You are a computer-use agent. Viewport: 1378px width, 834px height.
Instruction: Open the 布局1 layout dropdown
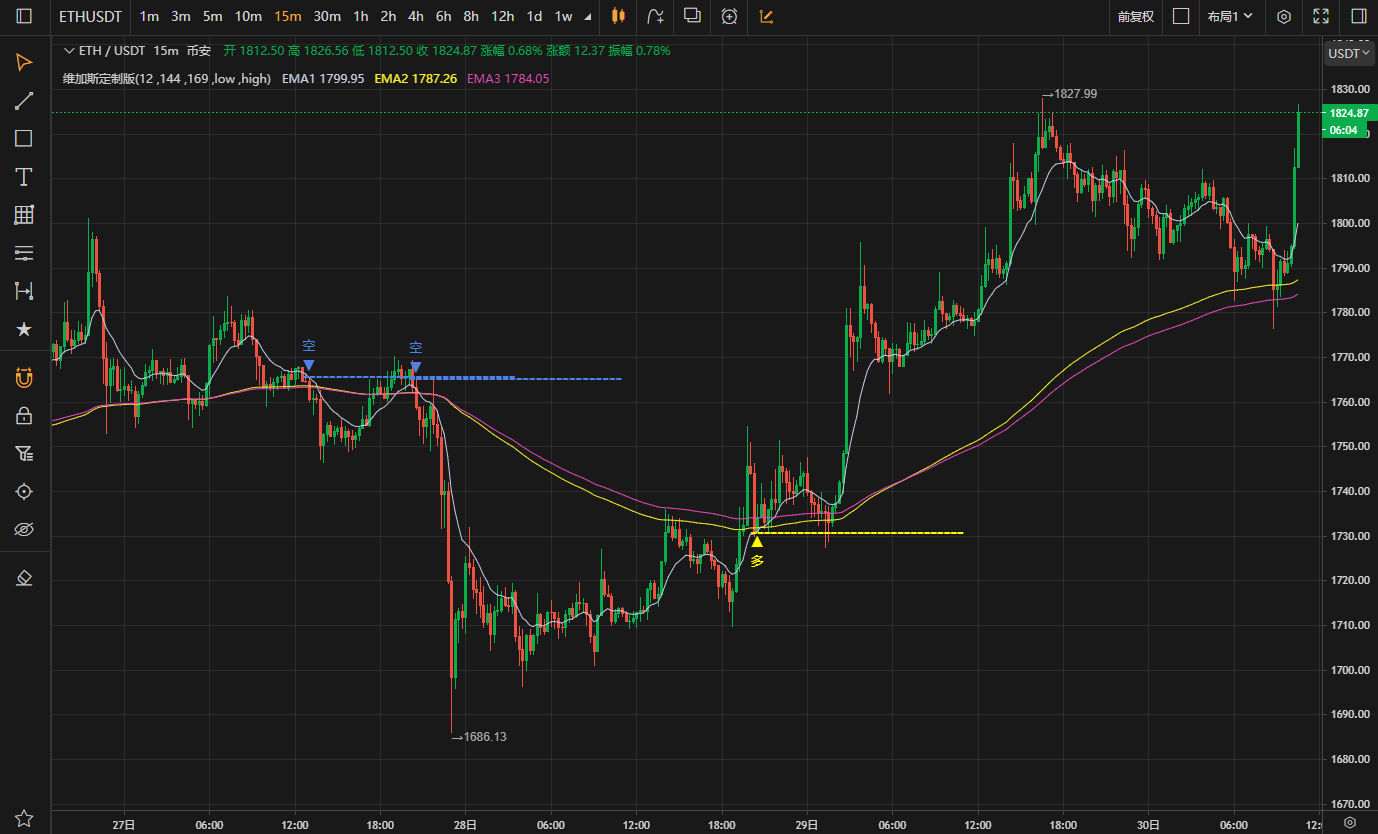(1229, 16)
